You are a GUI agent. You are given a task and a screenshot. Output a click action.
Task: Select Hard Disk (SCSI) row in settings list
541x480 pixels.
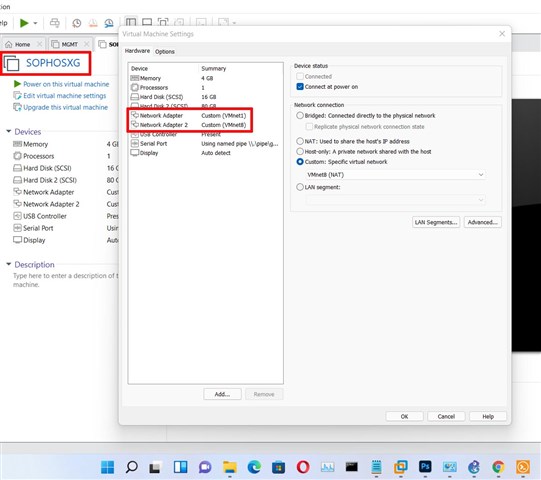pos(205,97)
